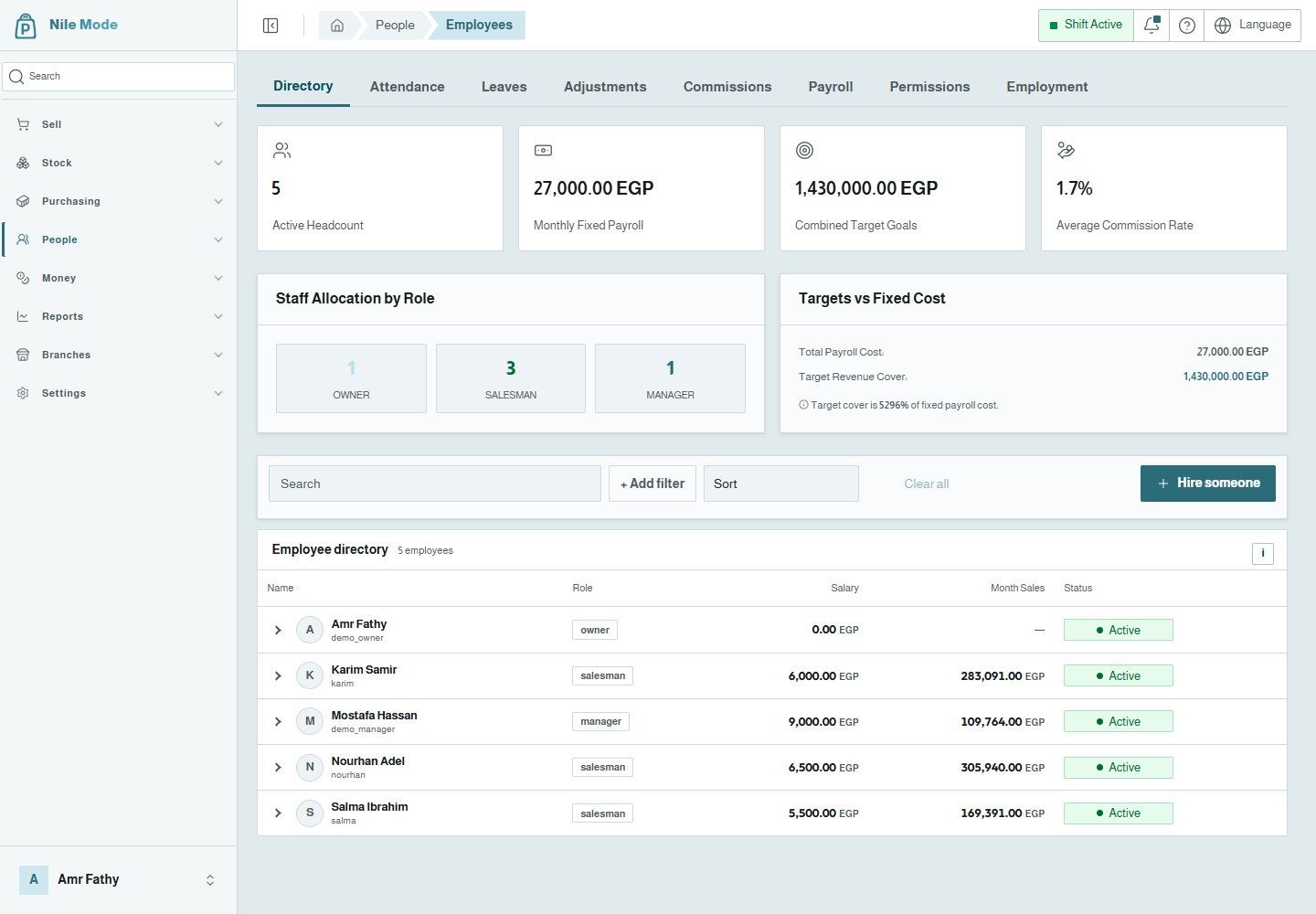Open help question mark icon
Viewport: 1316px width, 914px height.
coord(1187,26)
